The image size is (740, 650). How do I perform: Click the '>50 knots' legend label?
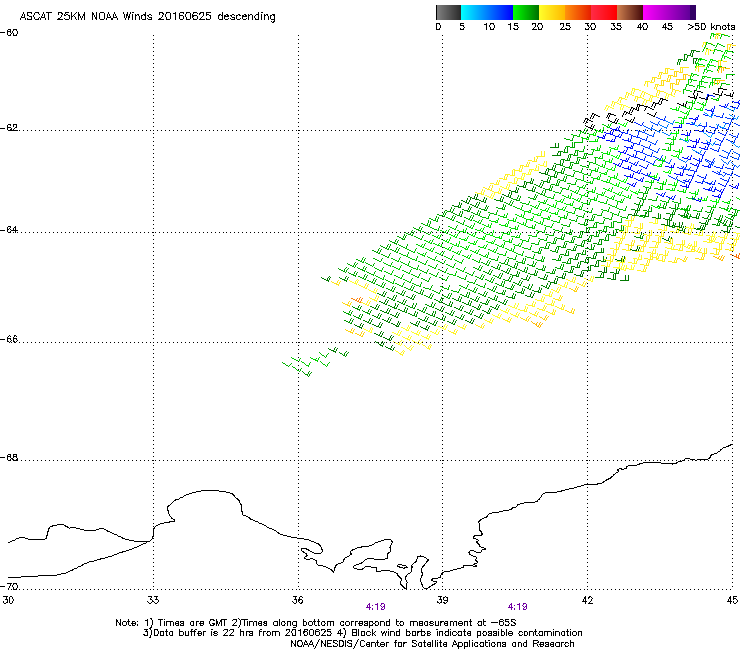click(711, 27)
